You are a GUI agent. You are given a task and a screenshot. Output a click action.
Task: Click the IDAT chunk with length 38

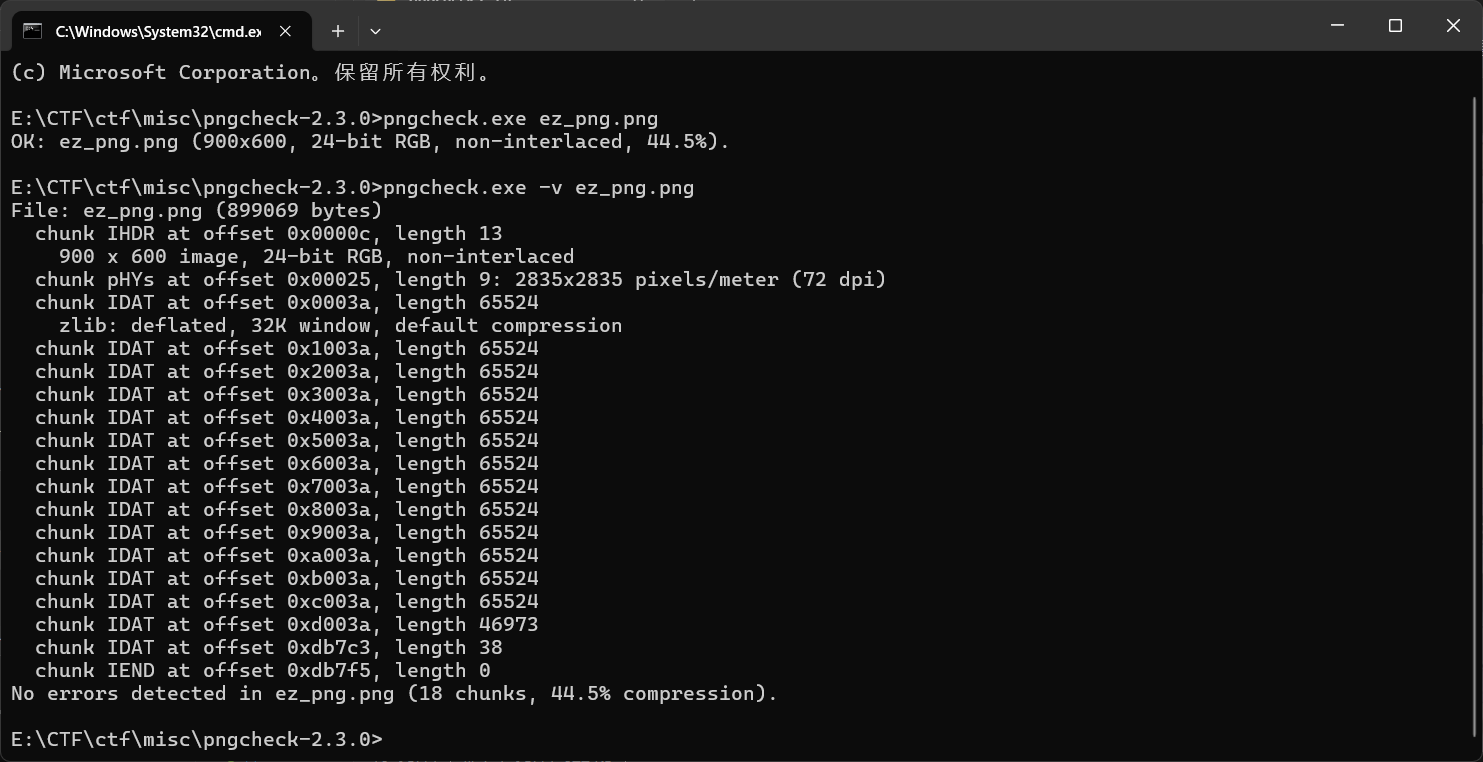[268, 648]
